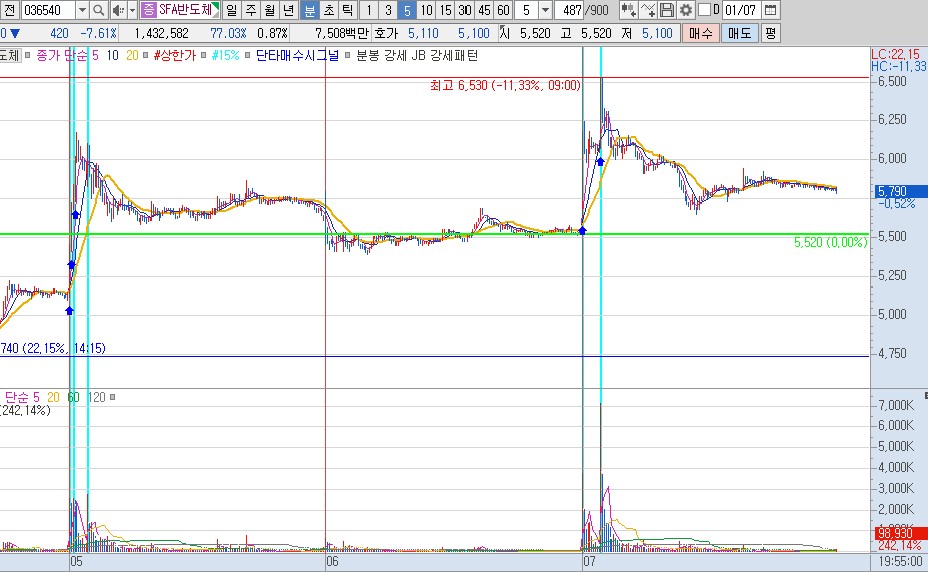Open the custom interval dropdown arrow

(546, 10)
